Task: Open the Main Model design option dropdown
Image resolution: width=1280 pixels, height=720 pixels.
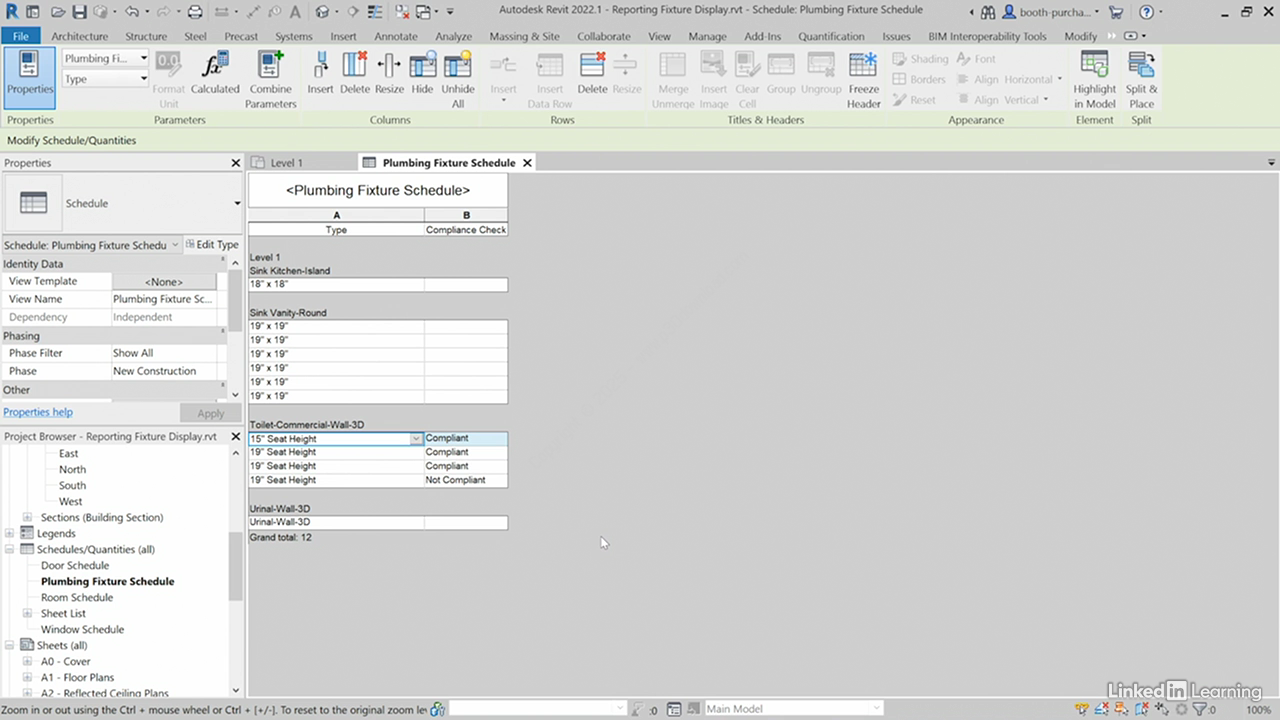Action: [x=876, y=709]
